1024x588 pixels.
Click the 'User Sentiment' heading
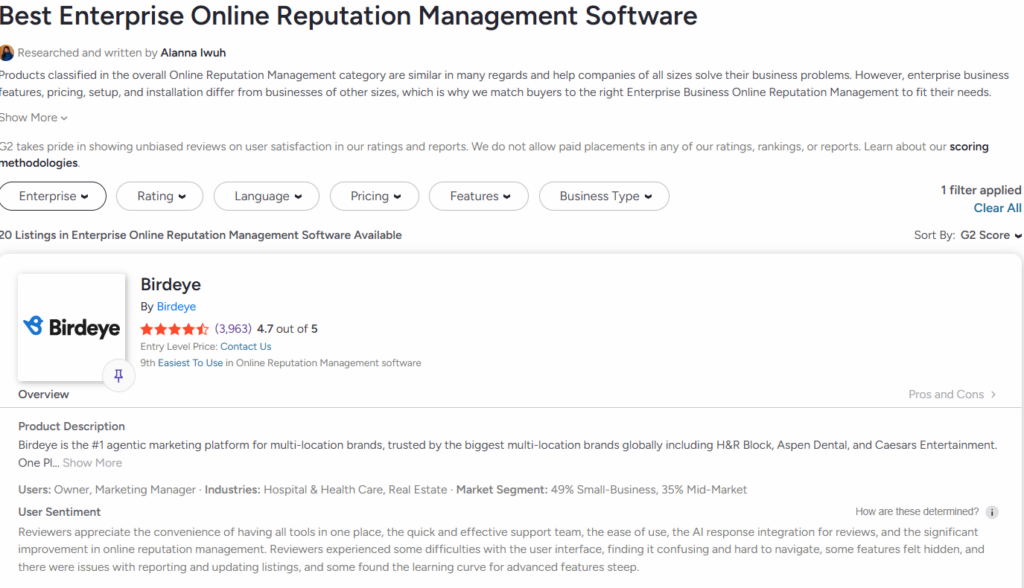[59, 512]
